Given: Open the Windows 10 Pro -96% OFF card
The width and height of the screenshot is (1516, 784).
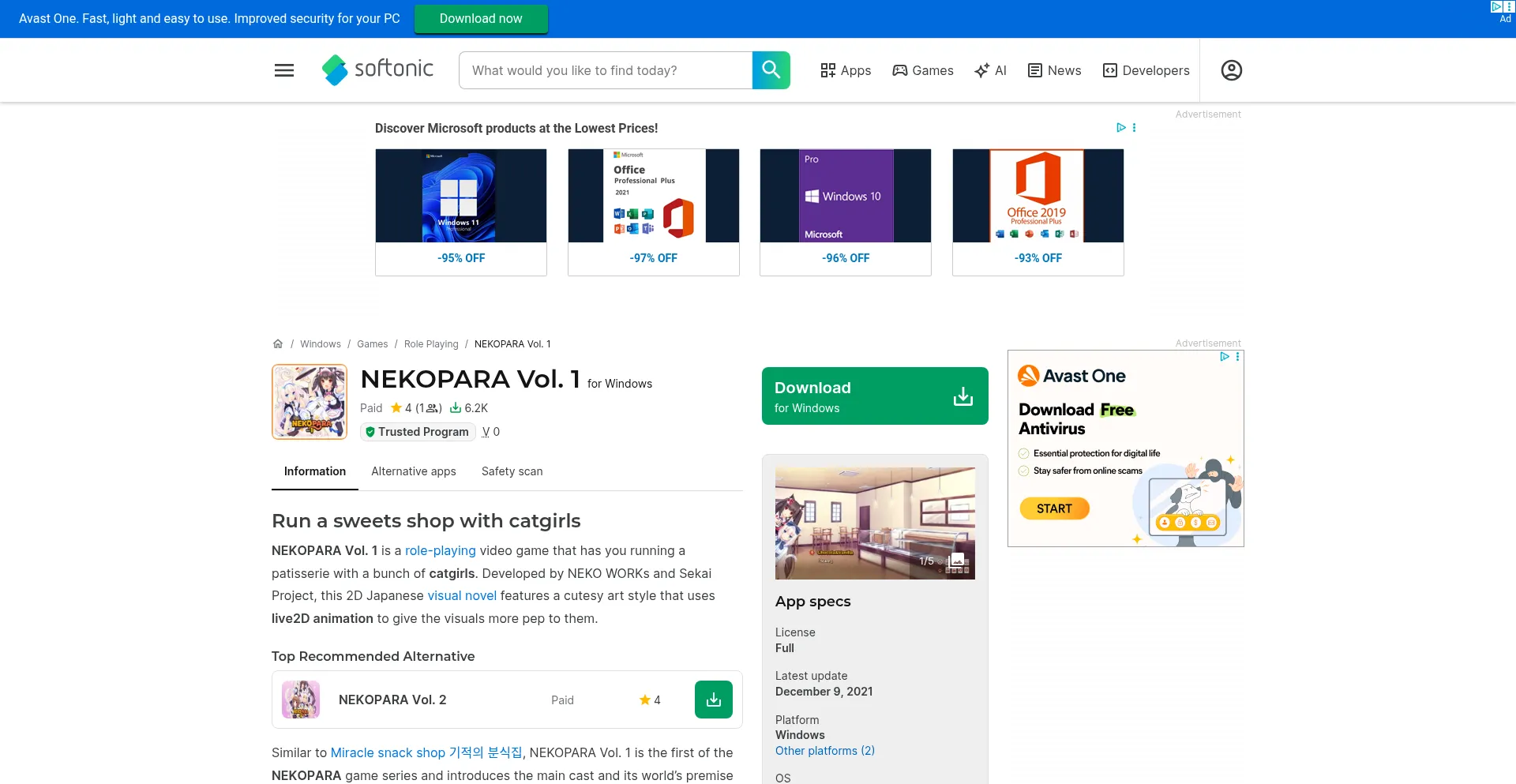Looking at the screenshot, I should (846, 212).
